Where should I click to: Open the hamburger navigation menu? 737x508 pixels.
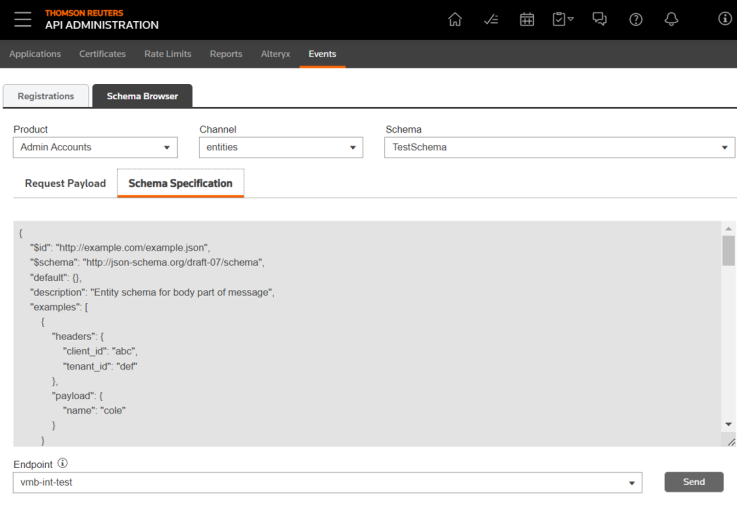click(23, 19)
